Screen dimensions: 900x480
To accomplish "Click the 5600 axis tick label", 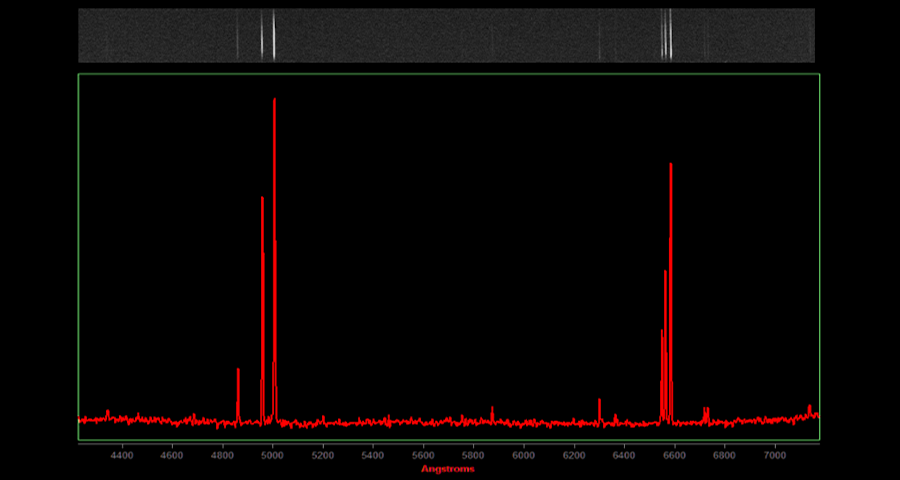I will [423, 455].
